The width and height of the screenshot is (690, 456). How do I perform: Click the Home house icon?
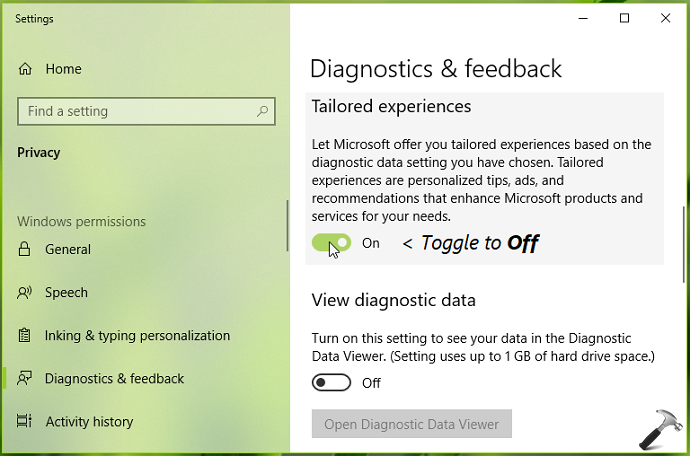point(25,69)
